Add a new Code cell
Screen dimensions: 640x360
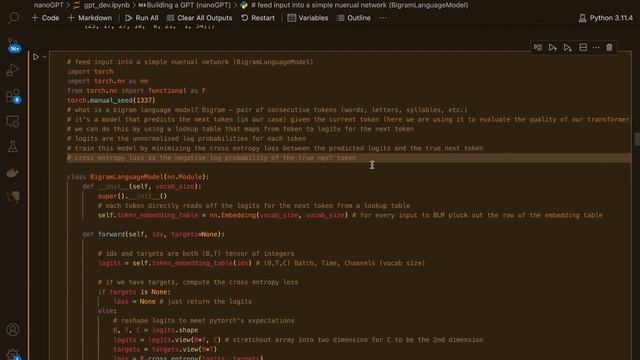coord(45,18)
